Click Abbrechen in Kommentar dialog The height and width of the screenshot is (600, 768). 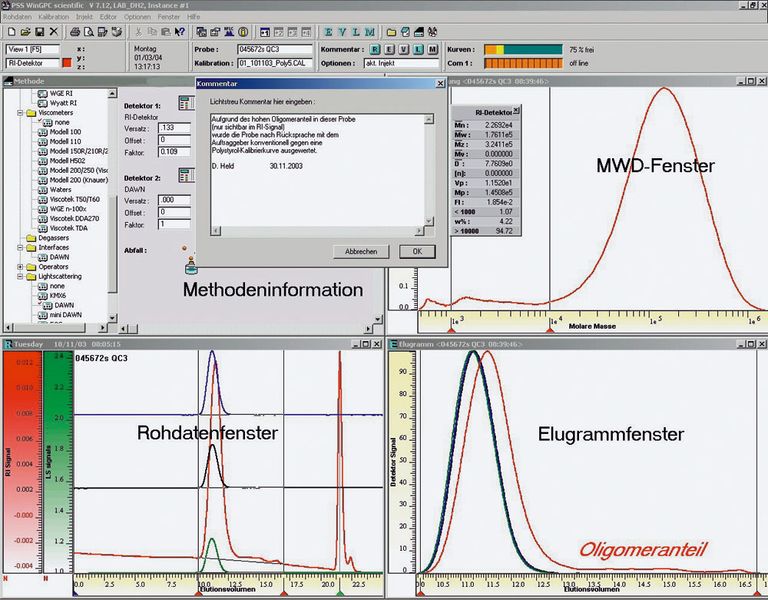click(361, 252)
